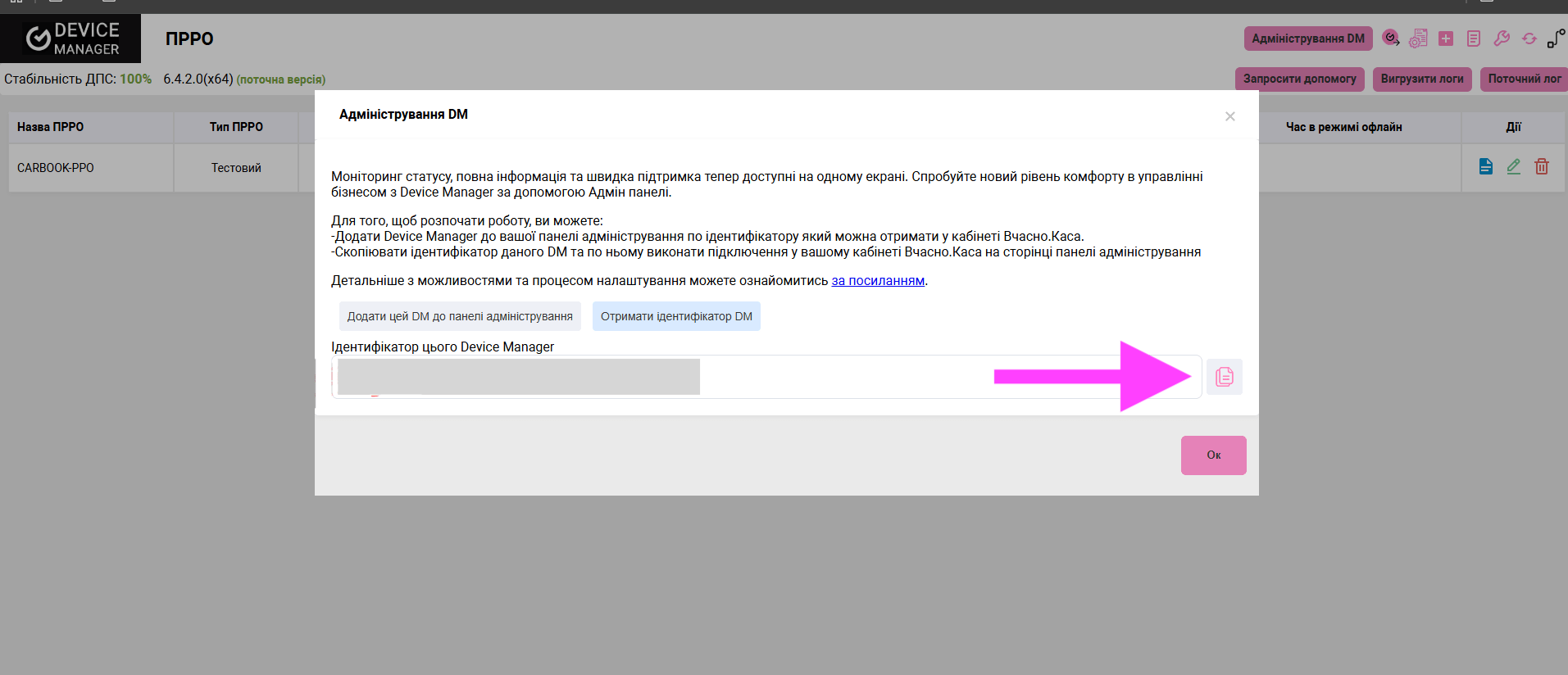Open 'Поточний лог' button
1568x675 pixels.
click(1524, 79)
